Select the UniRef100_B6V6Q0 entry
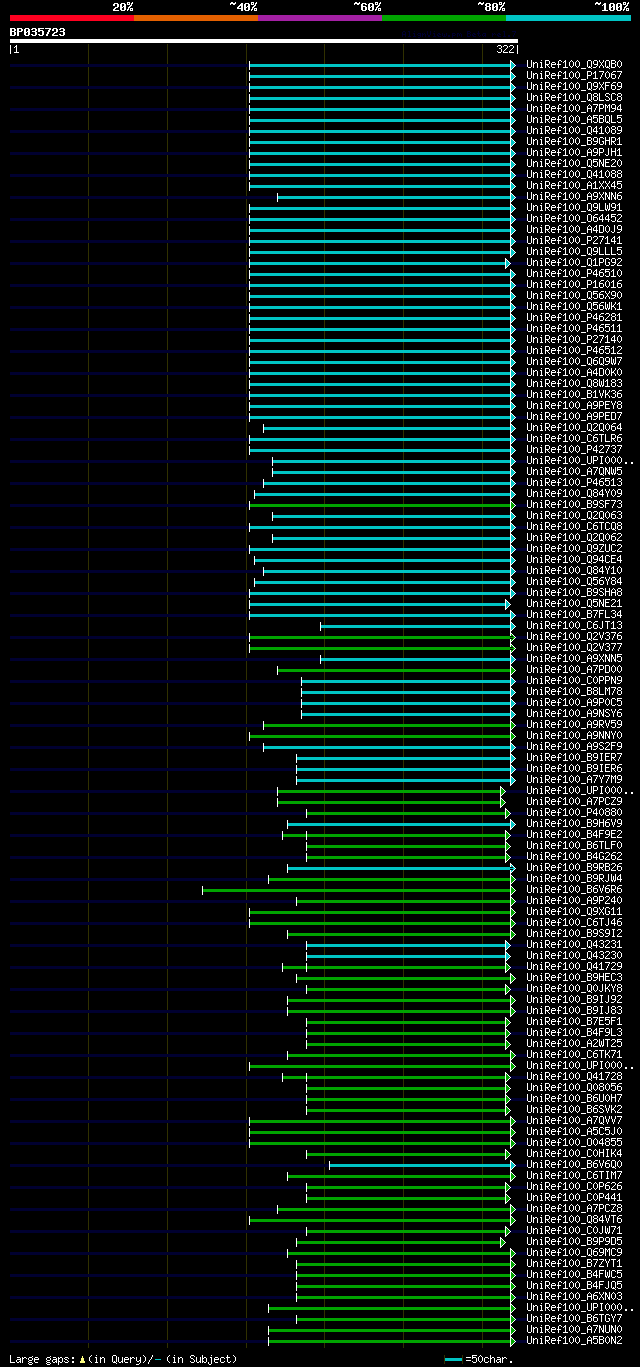The image size is (640, 1367). [574, 1164]
